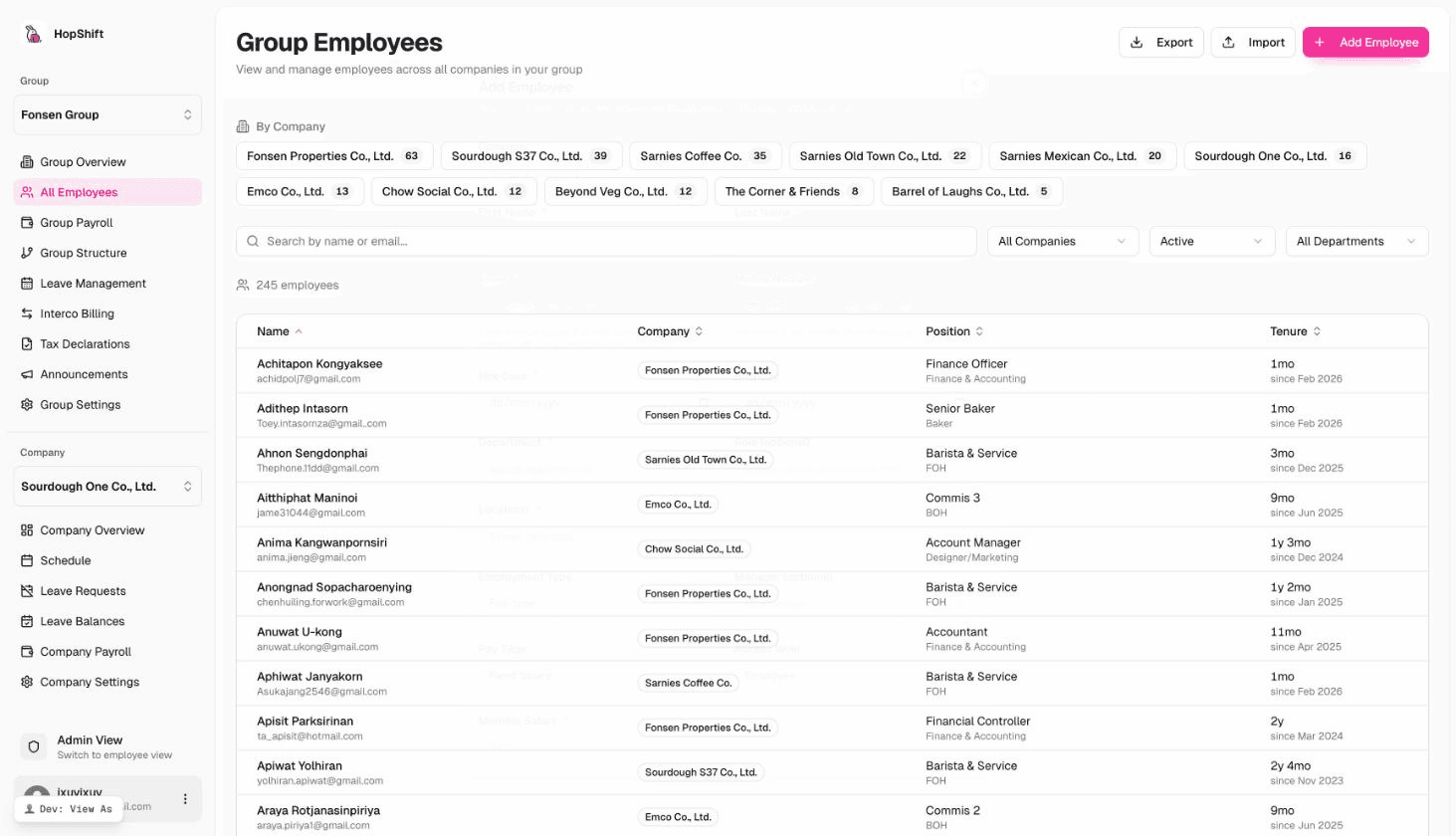
Task: Click the Export button
Action: [1160, 43]
